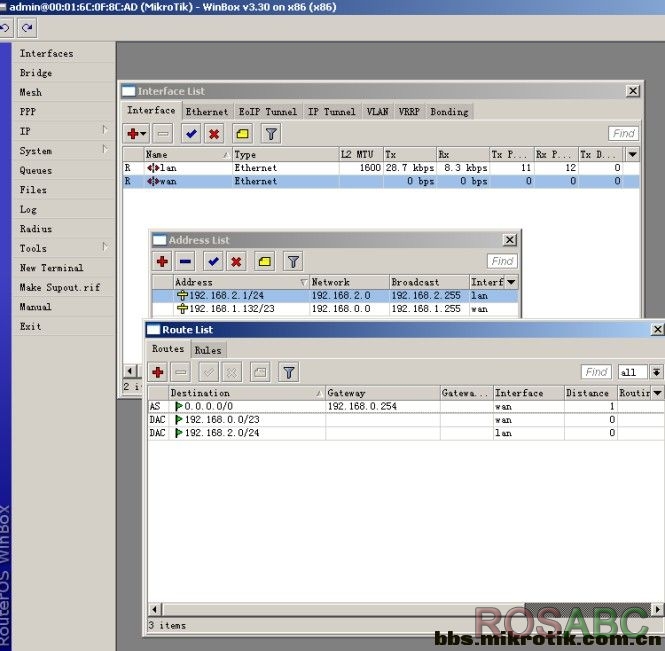This screenshot has width=665, height=651.
Task: Expand the System submenu in sidebar
Action: [105, 149]
